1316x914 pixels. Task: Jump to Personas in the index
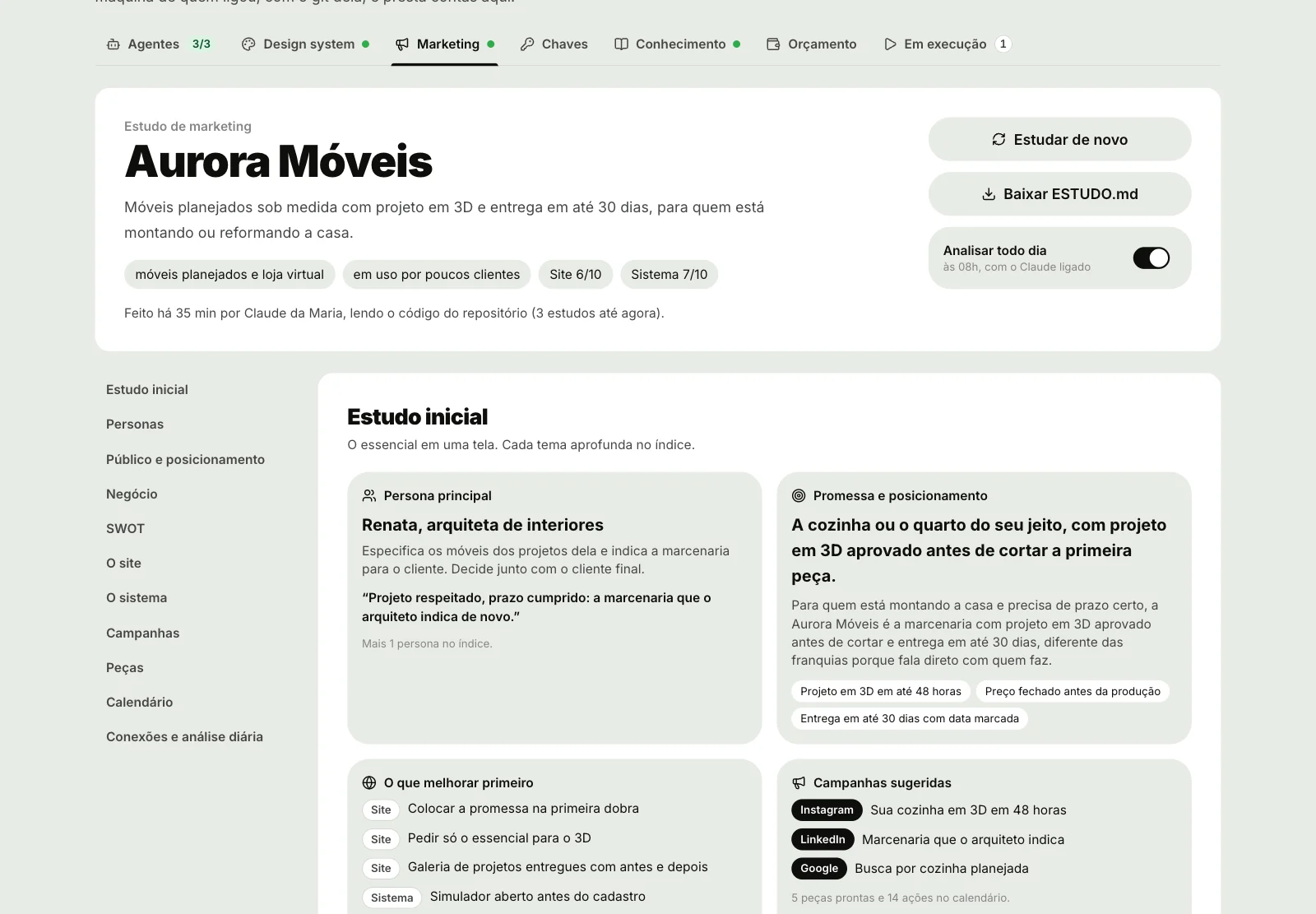coord(135,425)
